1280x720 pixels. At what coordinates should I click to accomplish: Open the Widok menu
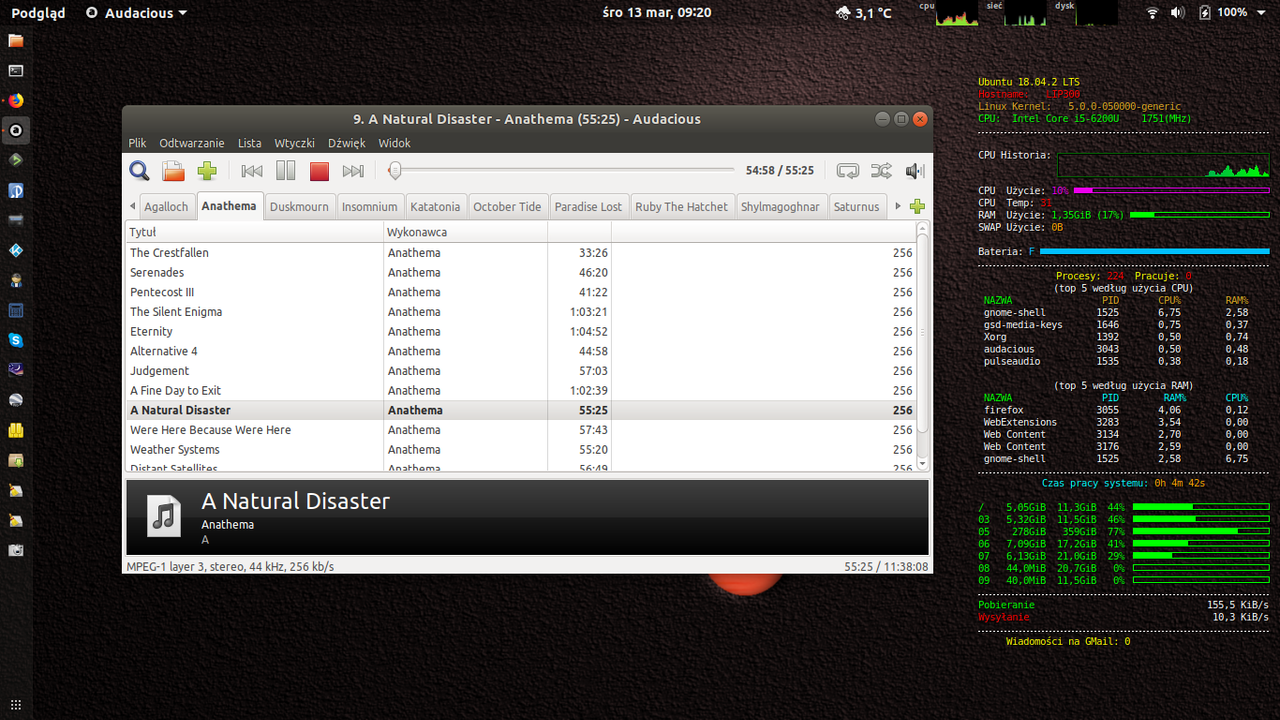click(395, 143)
